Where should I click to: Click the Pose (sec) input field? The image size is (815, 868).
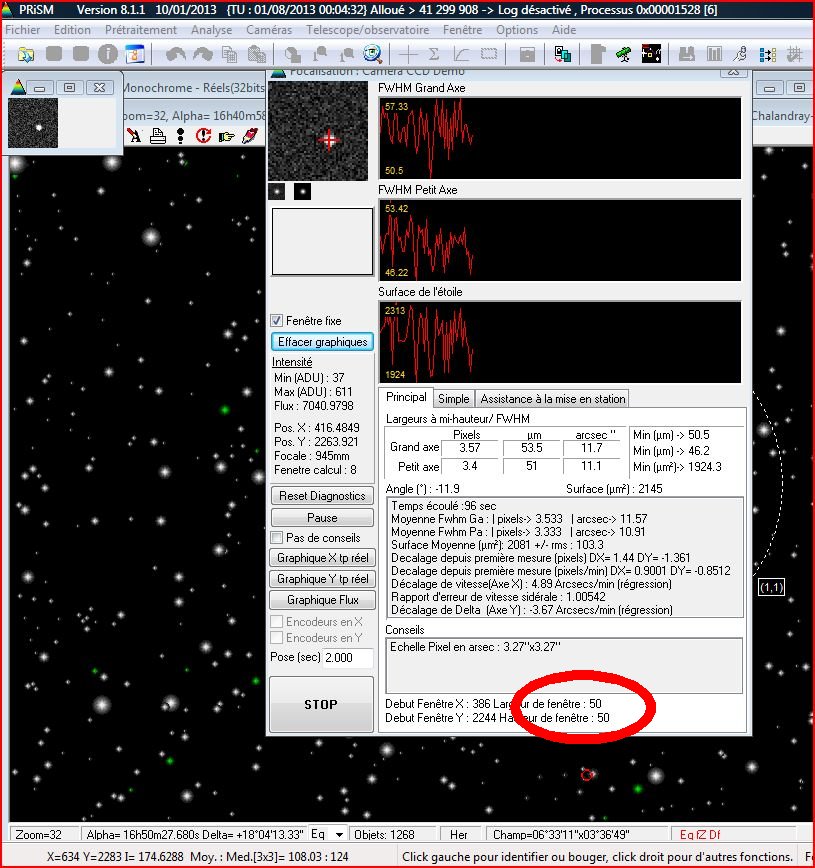[334, 657]
